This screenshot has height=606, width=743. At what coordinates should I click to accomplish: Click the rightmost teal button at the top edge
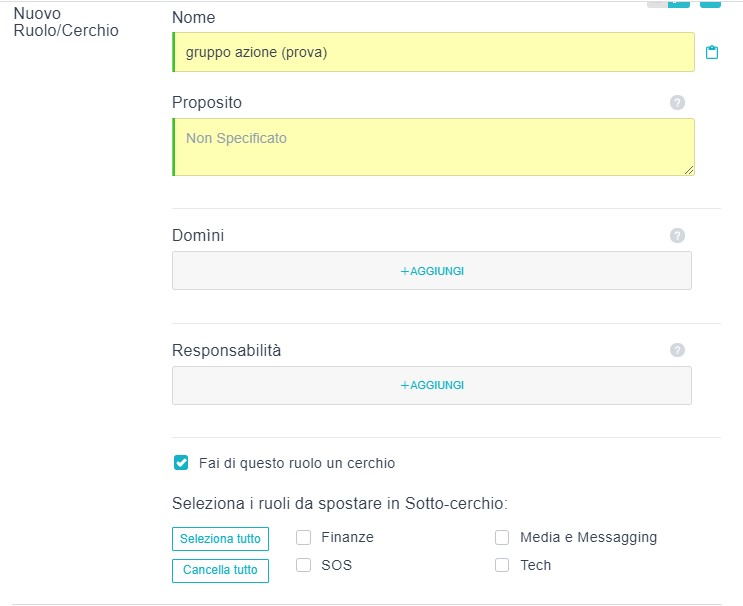click(710, 4)
